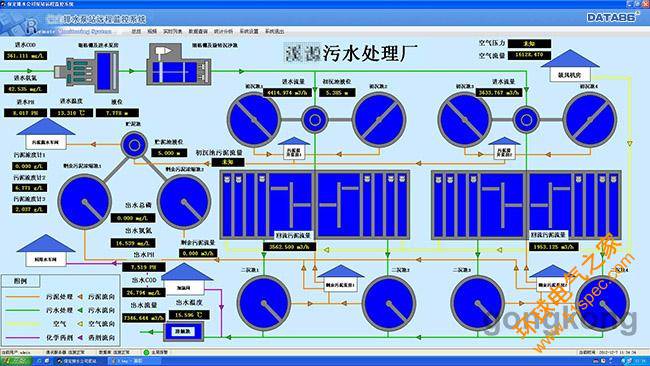Select the 污泥脱水车间 sludge dewatering building icon
The image size is (650, 366).
[46, 133]
